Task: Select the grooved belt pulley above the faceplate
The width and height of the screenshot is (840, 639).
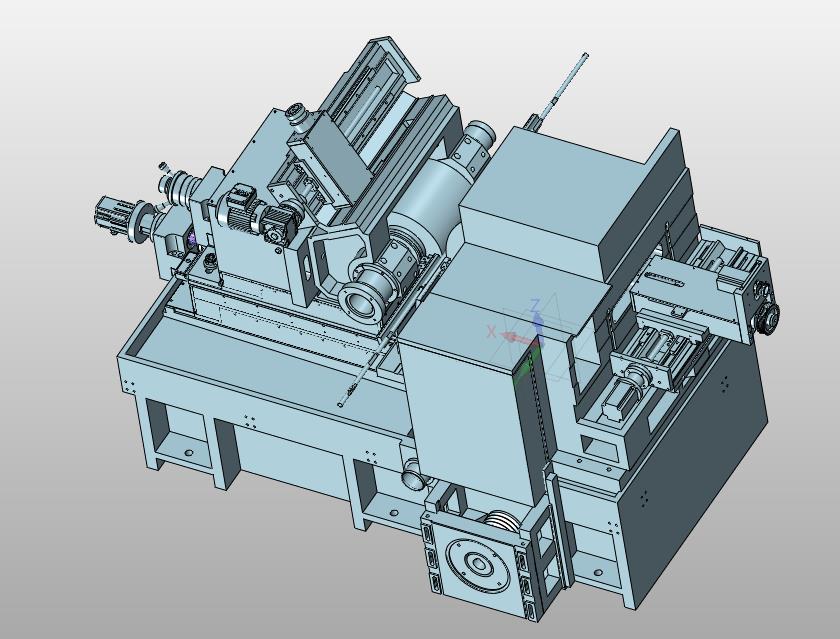Action: (501, 521)
